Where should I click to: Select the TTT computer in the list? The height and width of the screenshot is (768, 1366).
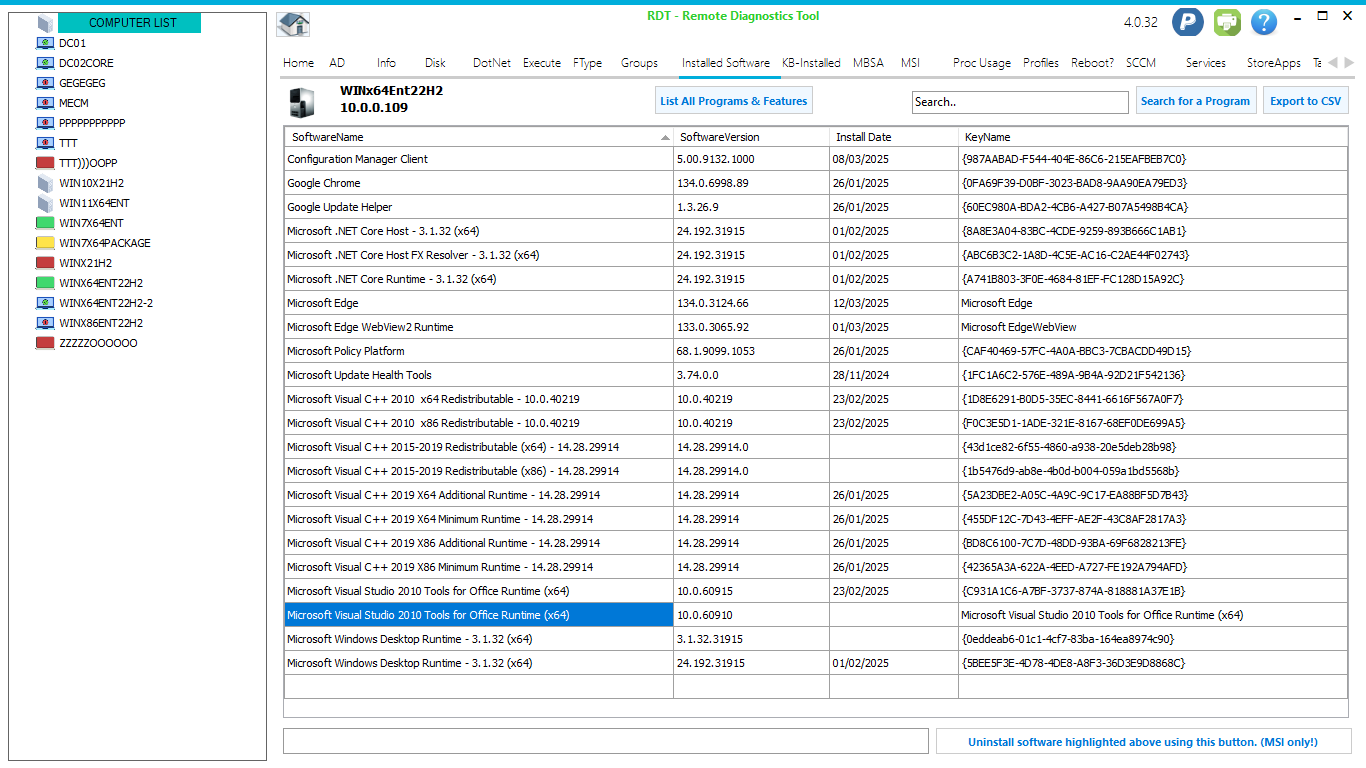click(68, 143)
